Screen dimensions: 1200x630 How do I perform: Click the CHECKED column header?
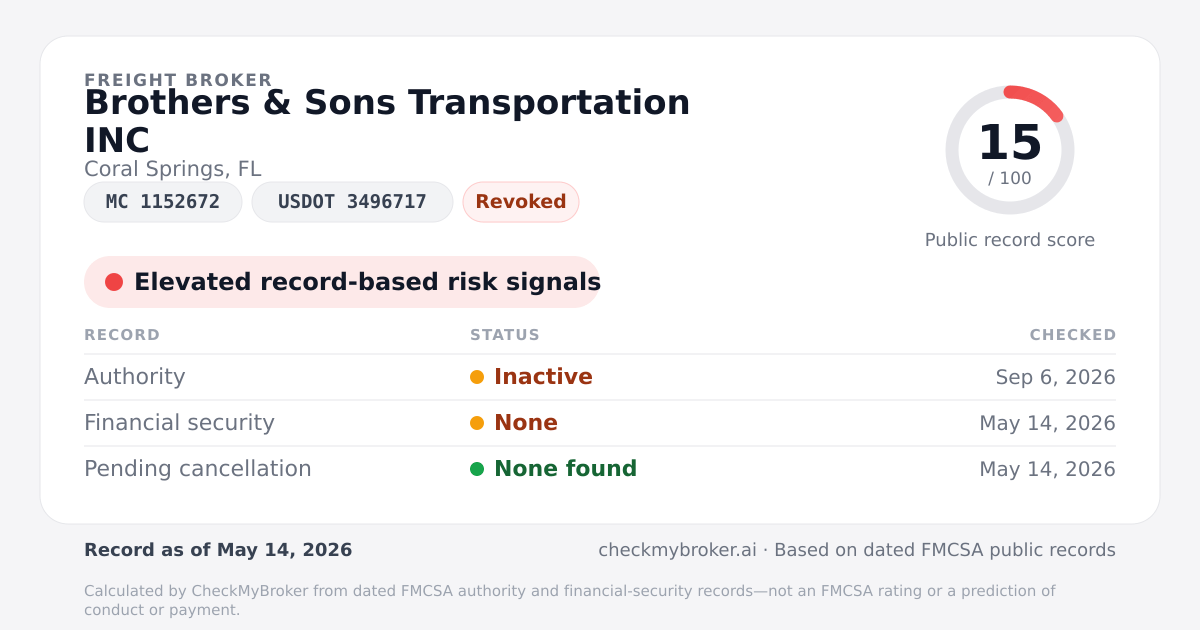(1073, 335)
